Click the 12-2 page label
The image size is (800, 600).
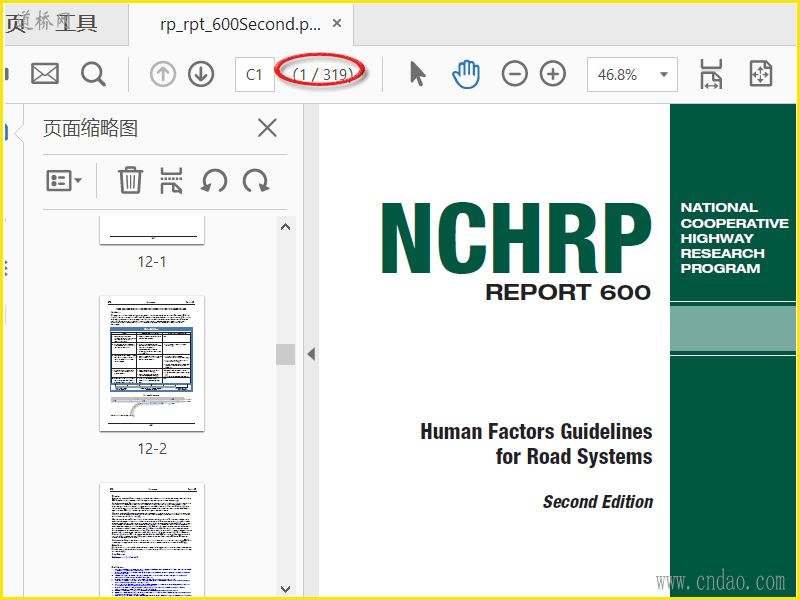(152, 448)
